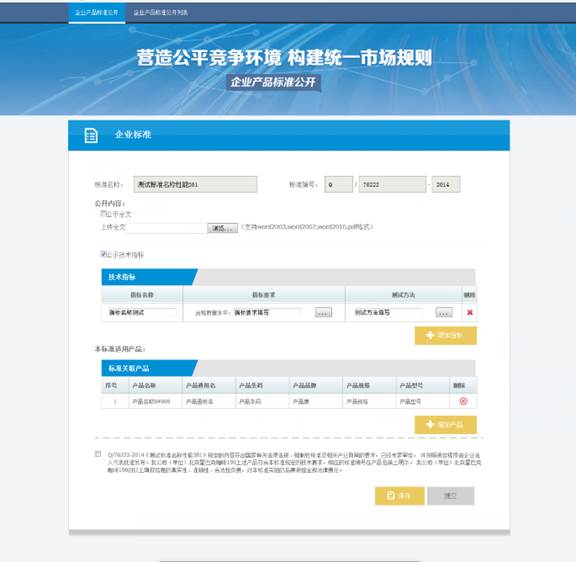Tick the declaration agreement checkbox
The width and height of the screenshot is (576, 562).
point(98,454)
